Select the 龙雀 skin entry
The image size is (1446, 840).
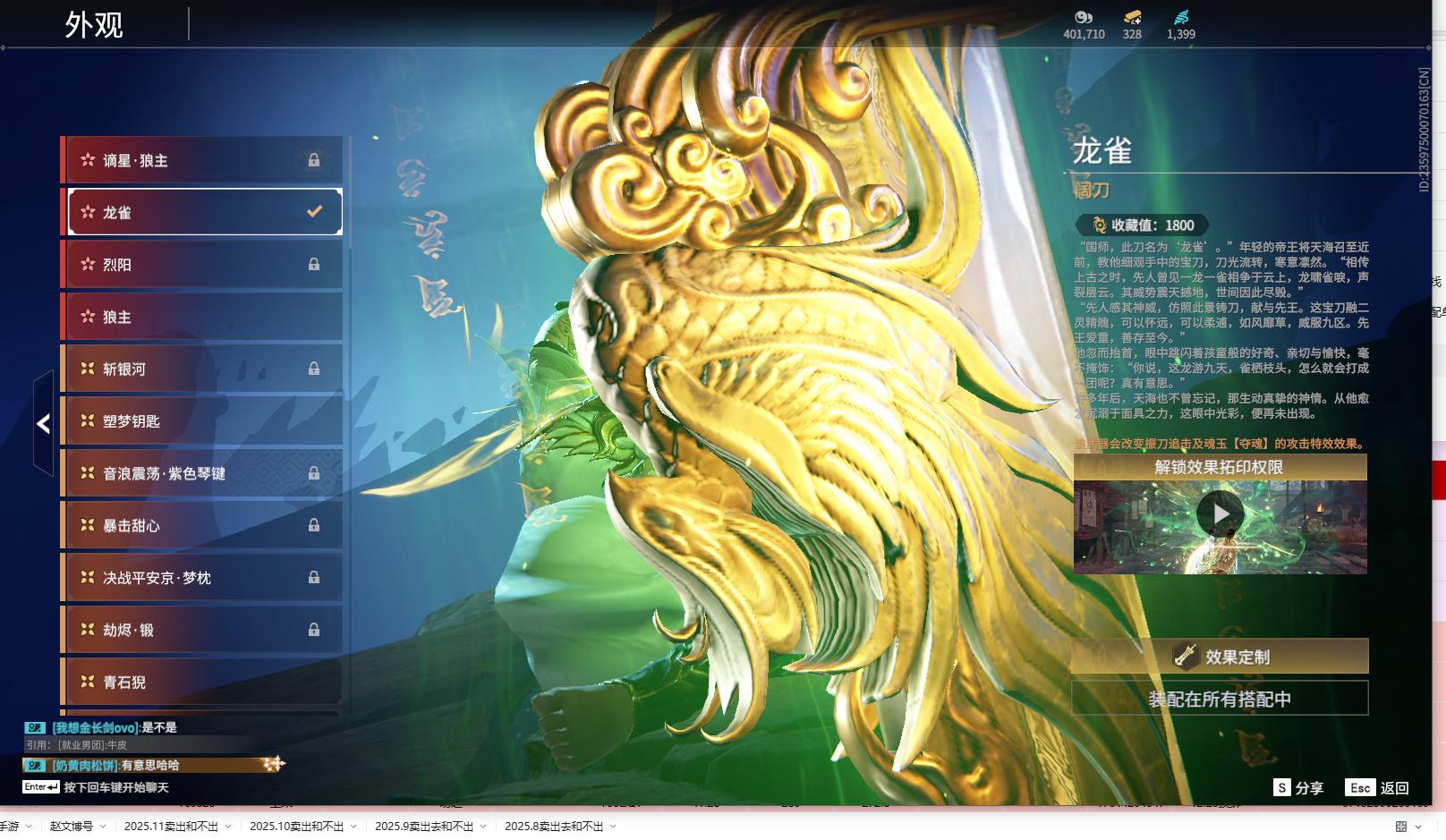point(202,212)
